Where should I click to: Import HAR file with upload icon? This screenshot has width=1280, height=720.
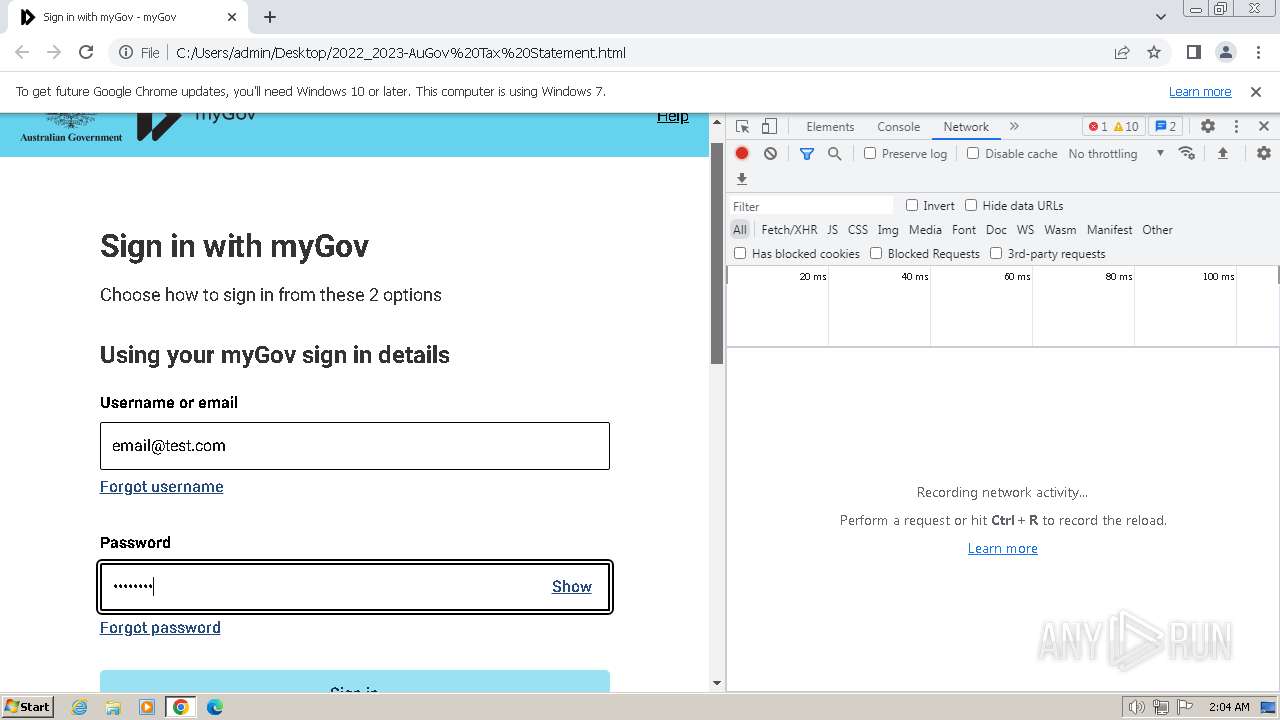(x=1222, y=153)
